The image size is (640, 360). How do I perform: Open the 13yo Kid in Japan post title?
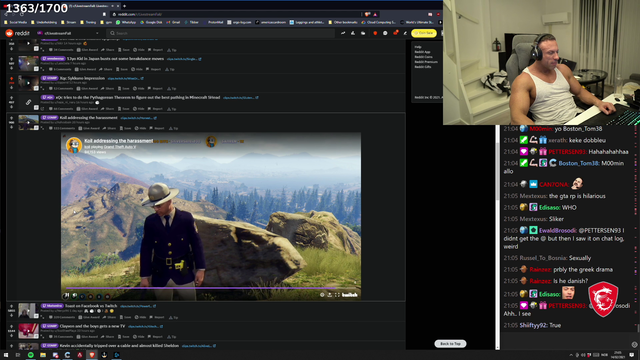coord(115,59)
